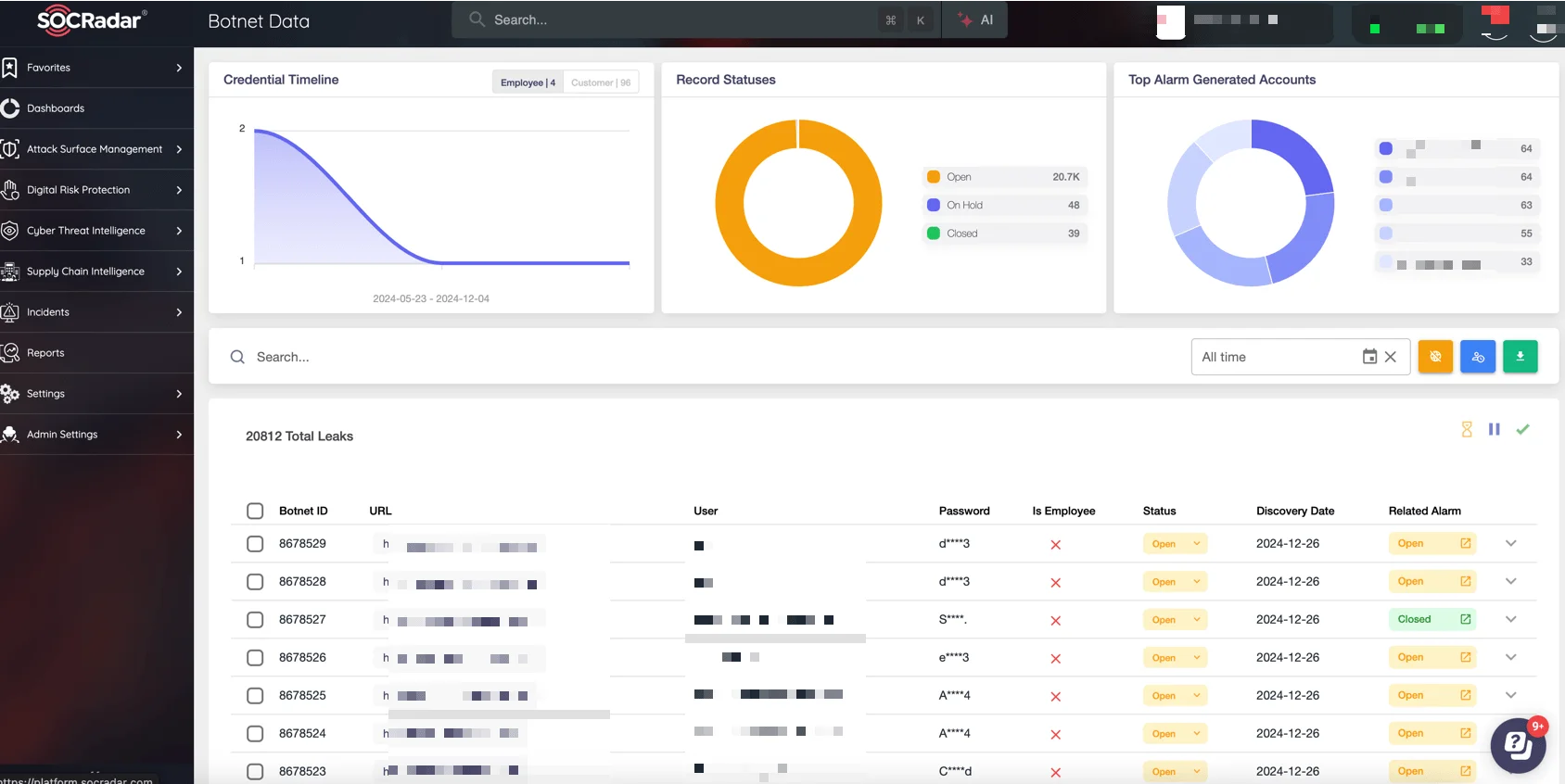Expand row details for 8678529
The image size is (1565, 784).
point(1511,544)
